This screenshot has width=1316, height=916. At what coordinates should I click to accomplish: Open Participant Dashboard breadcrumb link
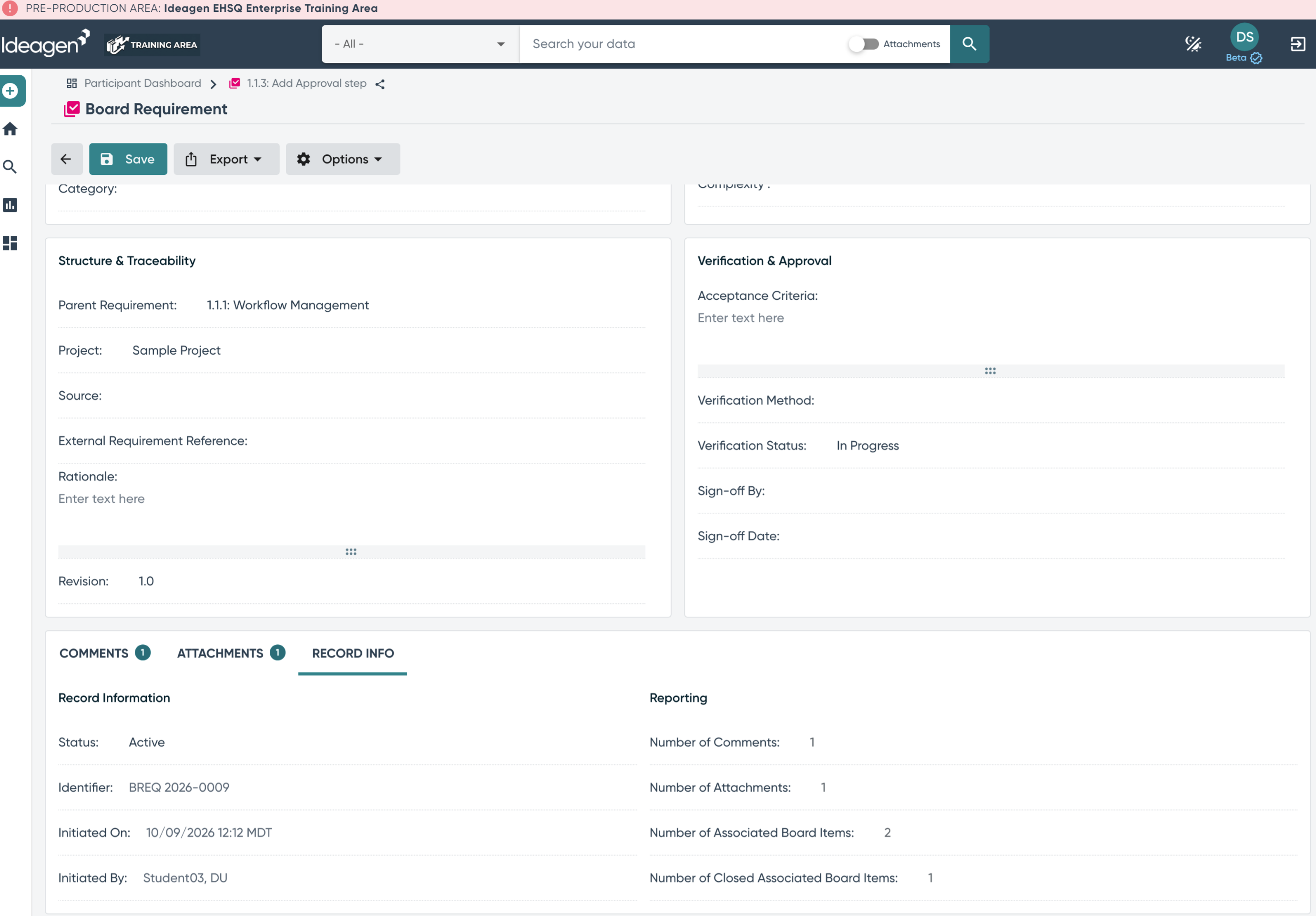click(143, 84)
